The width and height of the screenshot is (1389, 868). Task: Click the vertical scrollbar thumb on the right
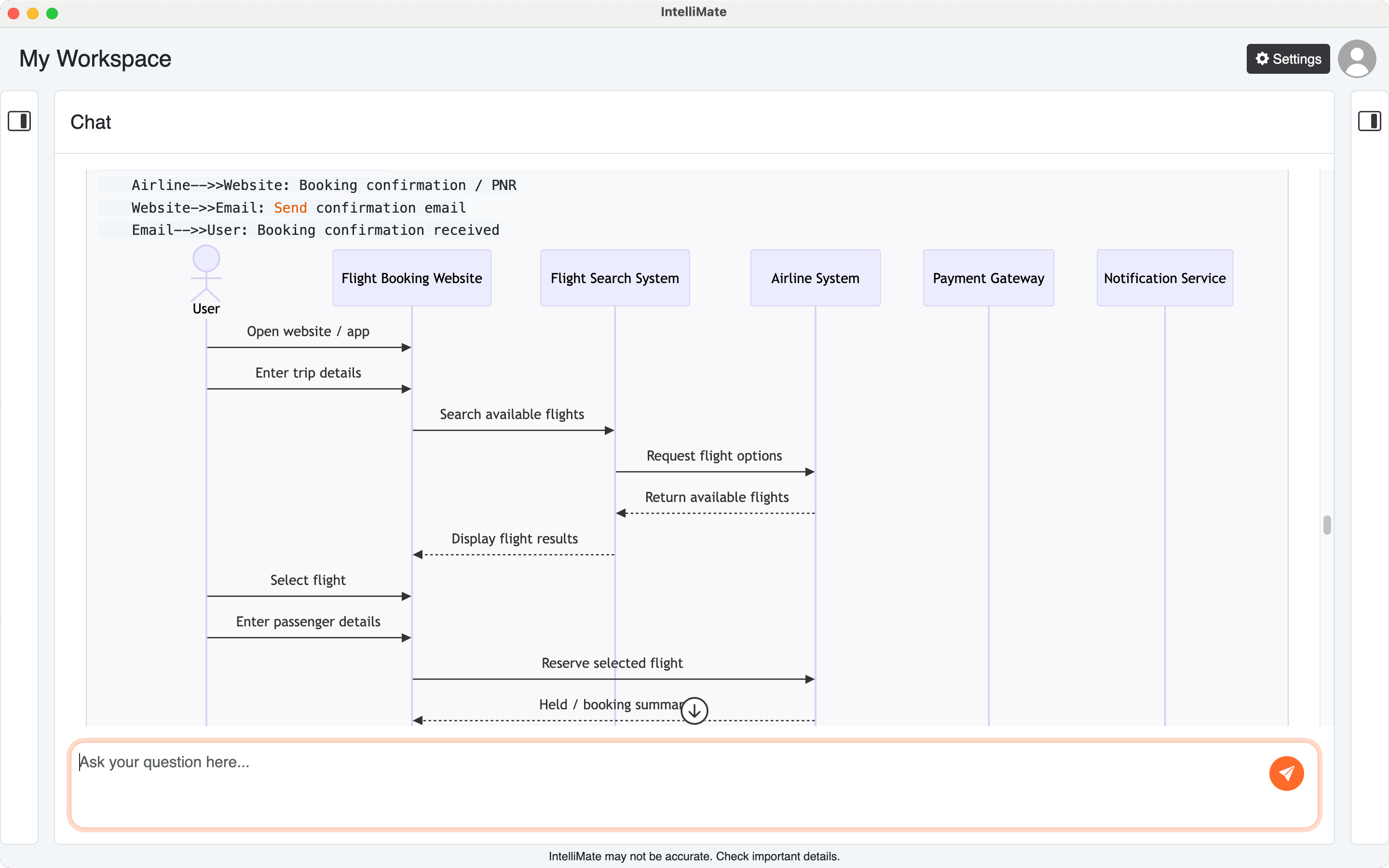click(x=1326, y=525)
